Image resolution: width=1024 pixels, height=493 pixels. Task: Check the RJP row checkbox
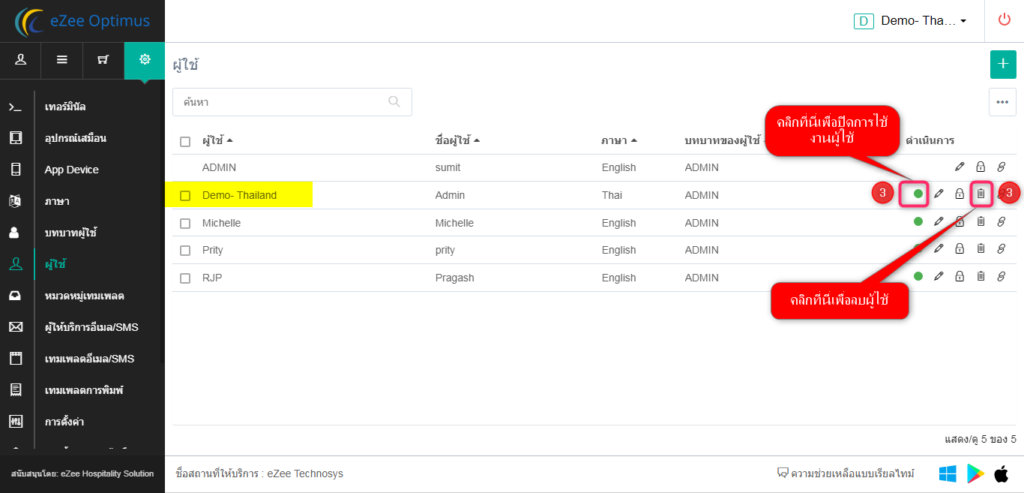[185, 278]
